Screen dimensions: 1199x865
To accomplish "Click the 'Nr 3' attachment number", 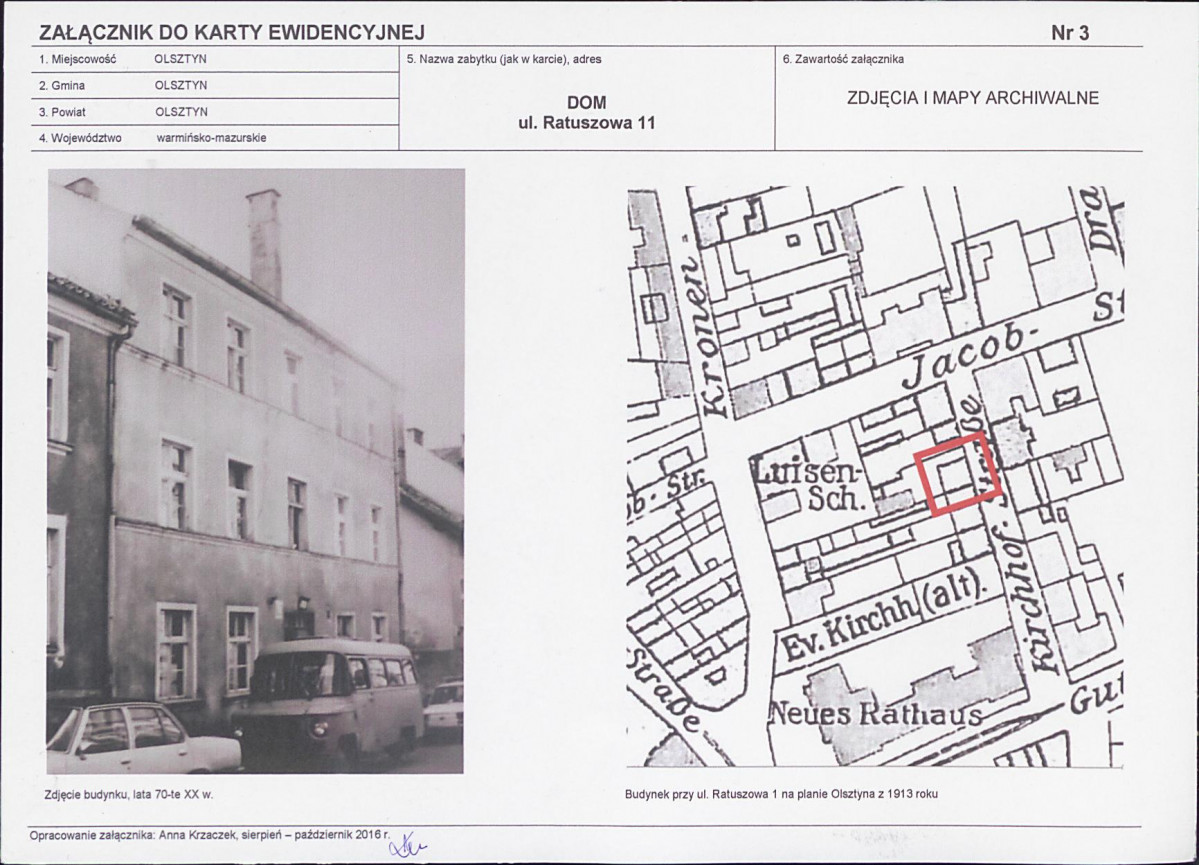I will point(1069,33).
